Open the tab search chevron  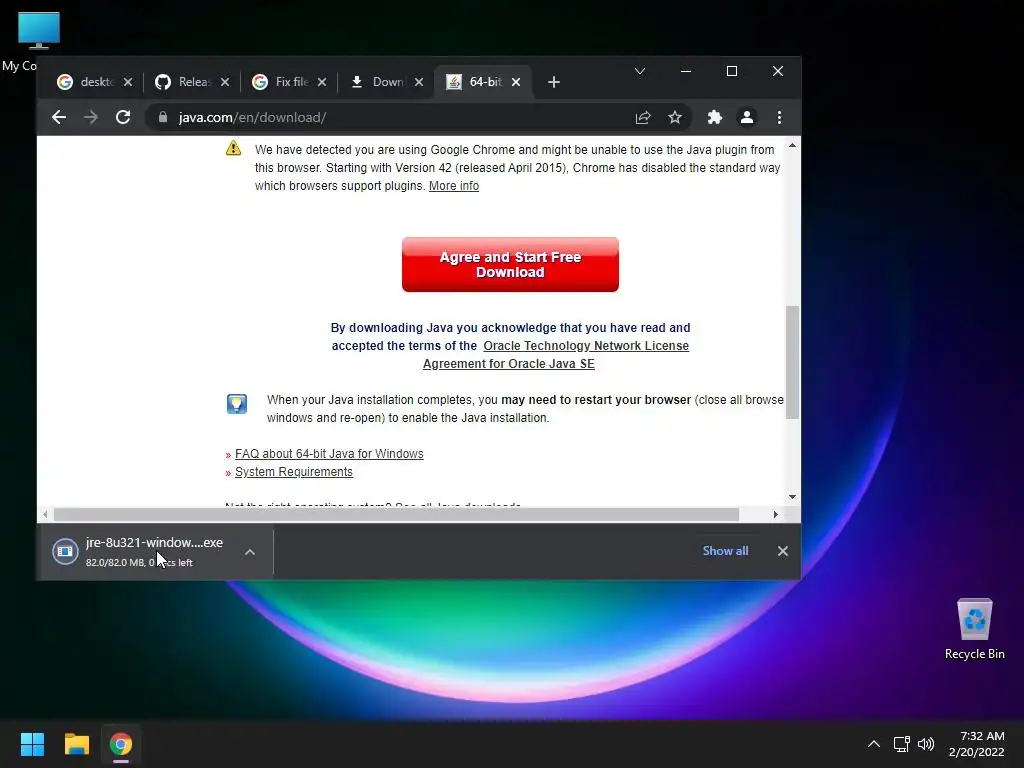(640, 71)
